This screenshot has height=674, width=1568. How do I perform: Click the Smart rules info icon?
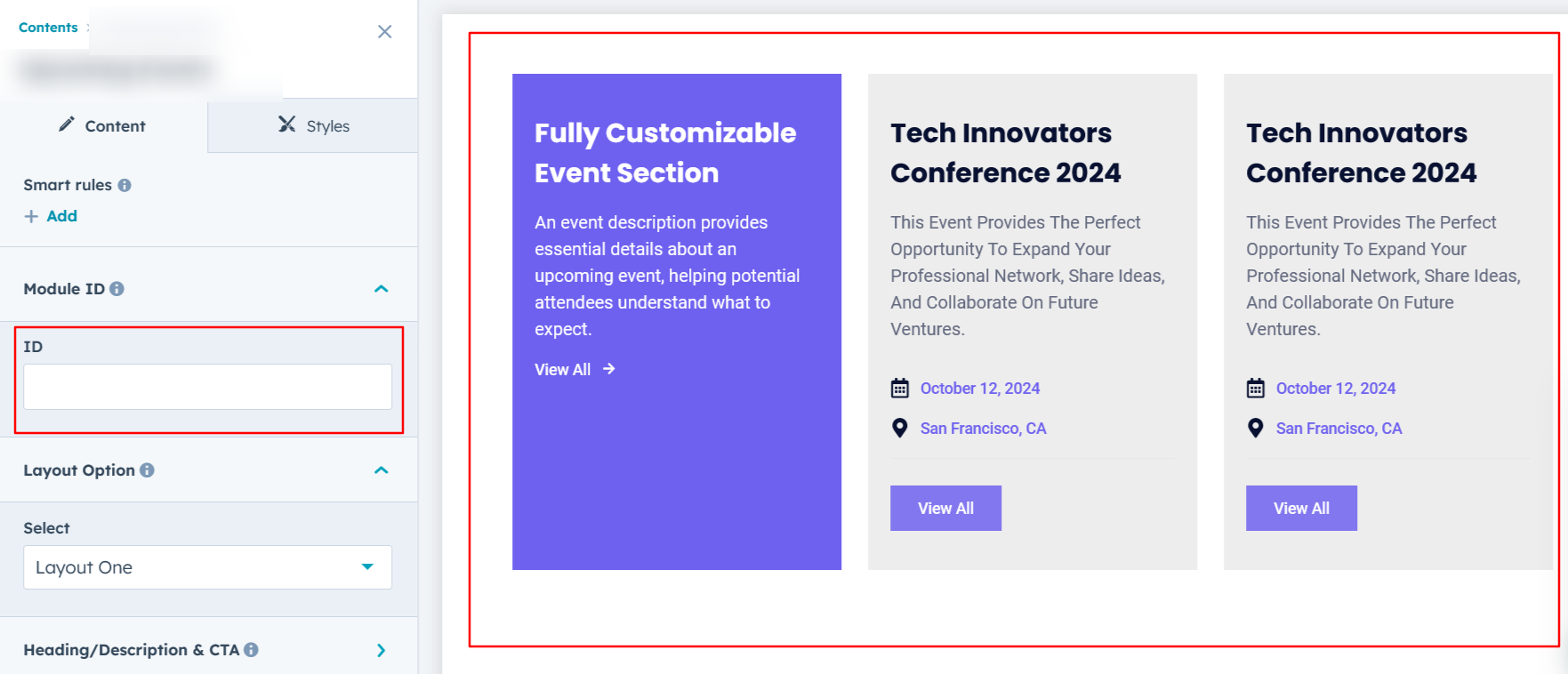125,185
